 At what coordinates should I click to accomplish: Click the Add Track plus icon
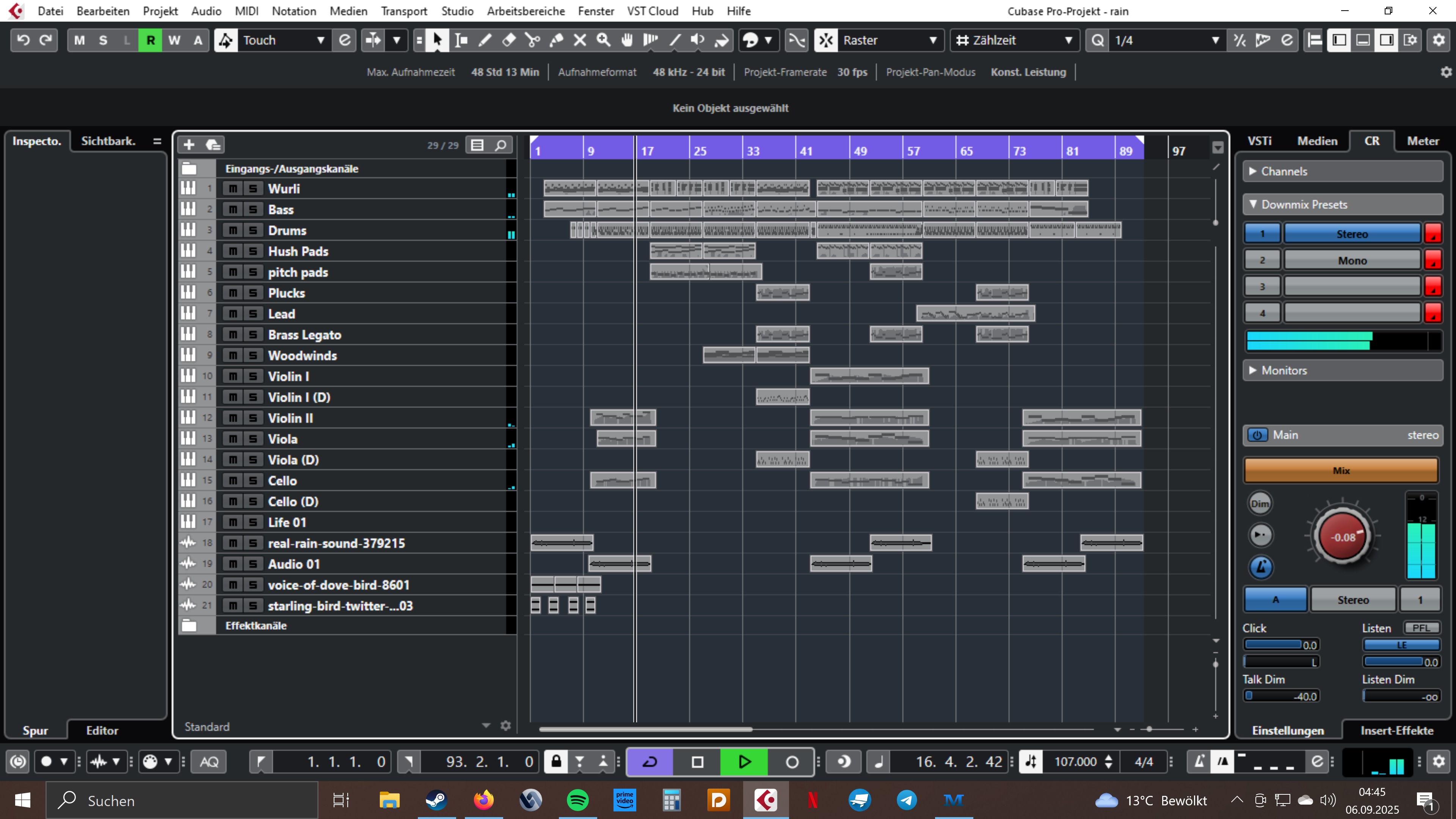tap(189, 145)
